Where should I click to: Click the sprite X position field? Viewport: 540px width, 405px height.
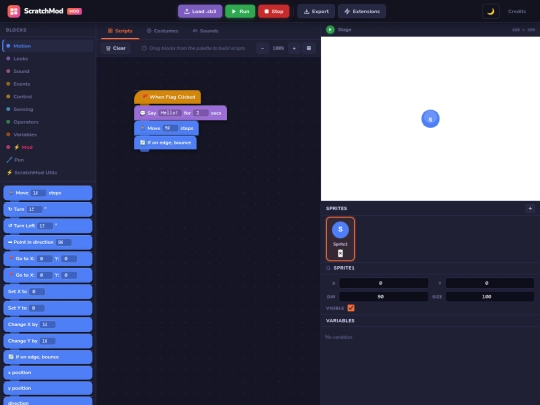383,283
